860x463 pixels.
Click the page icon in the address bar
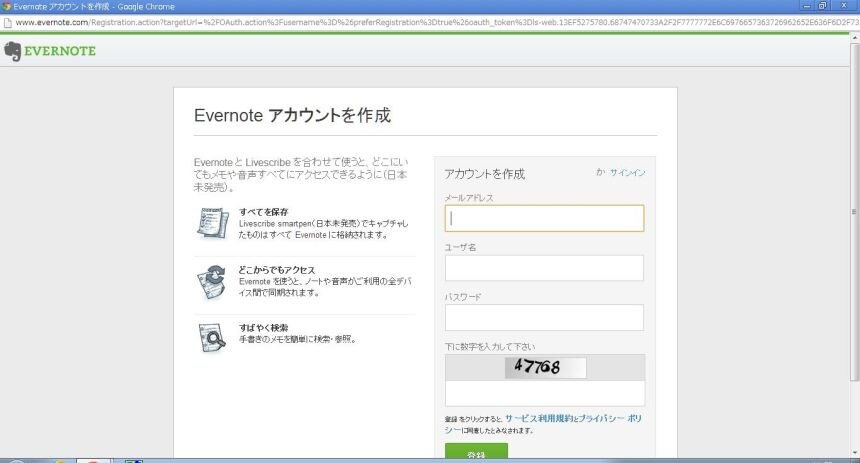point(8,22)
